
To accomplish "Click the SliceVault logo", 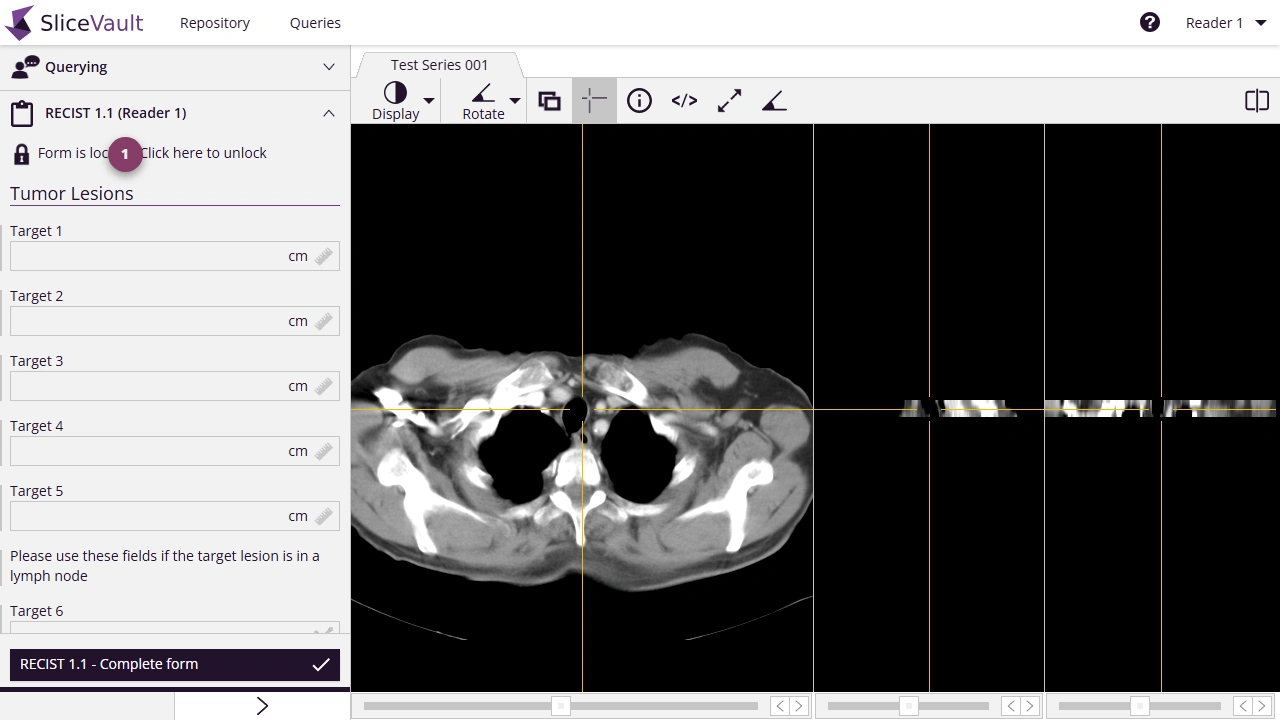I will tap(75, 22).
